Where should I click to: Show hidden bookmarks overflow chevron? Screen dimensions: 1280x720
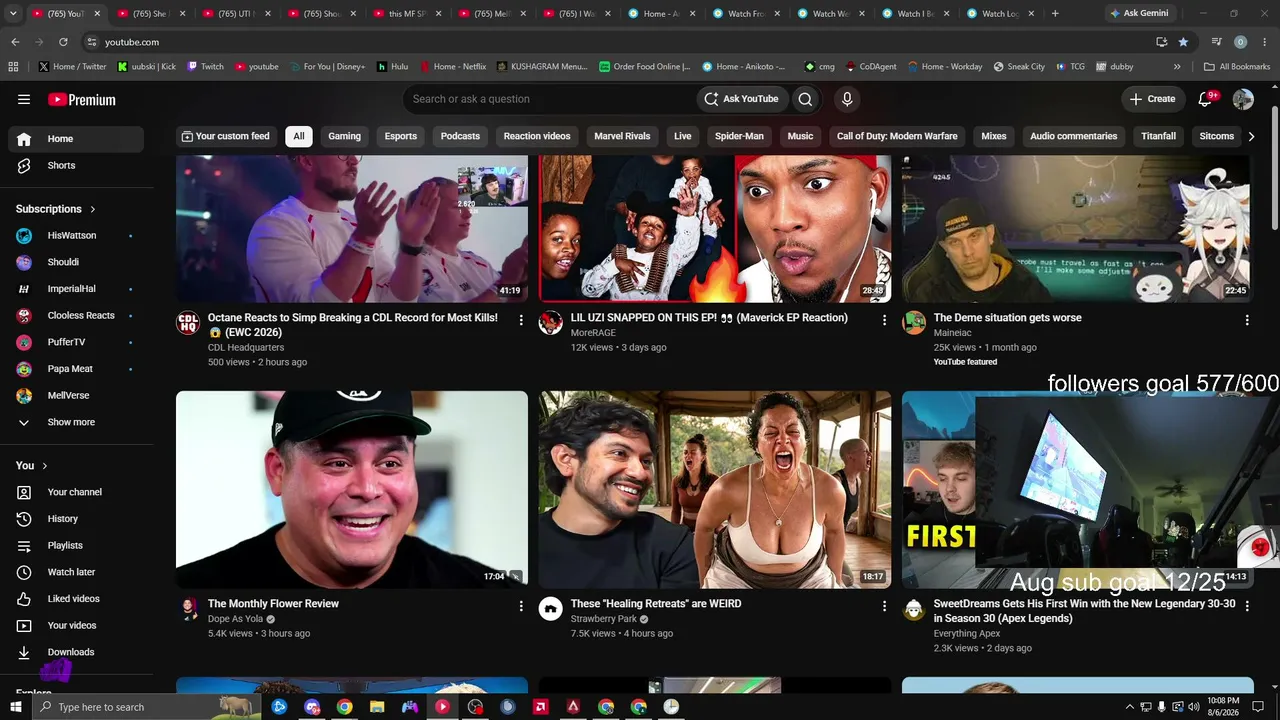point(1177,67)
